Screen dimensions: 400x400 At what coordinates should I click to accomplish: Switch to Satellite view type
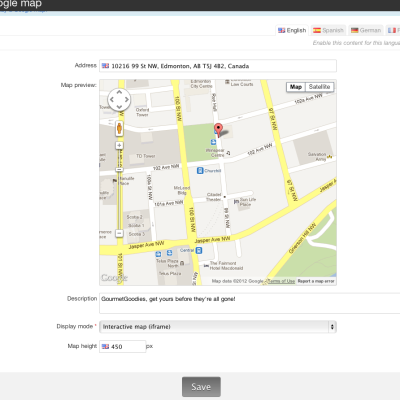coord(319,87)
